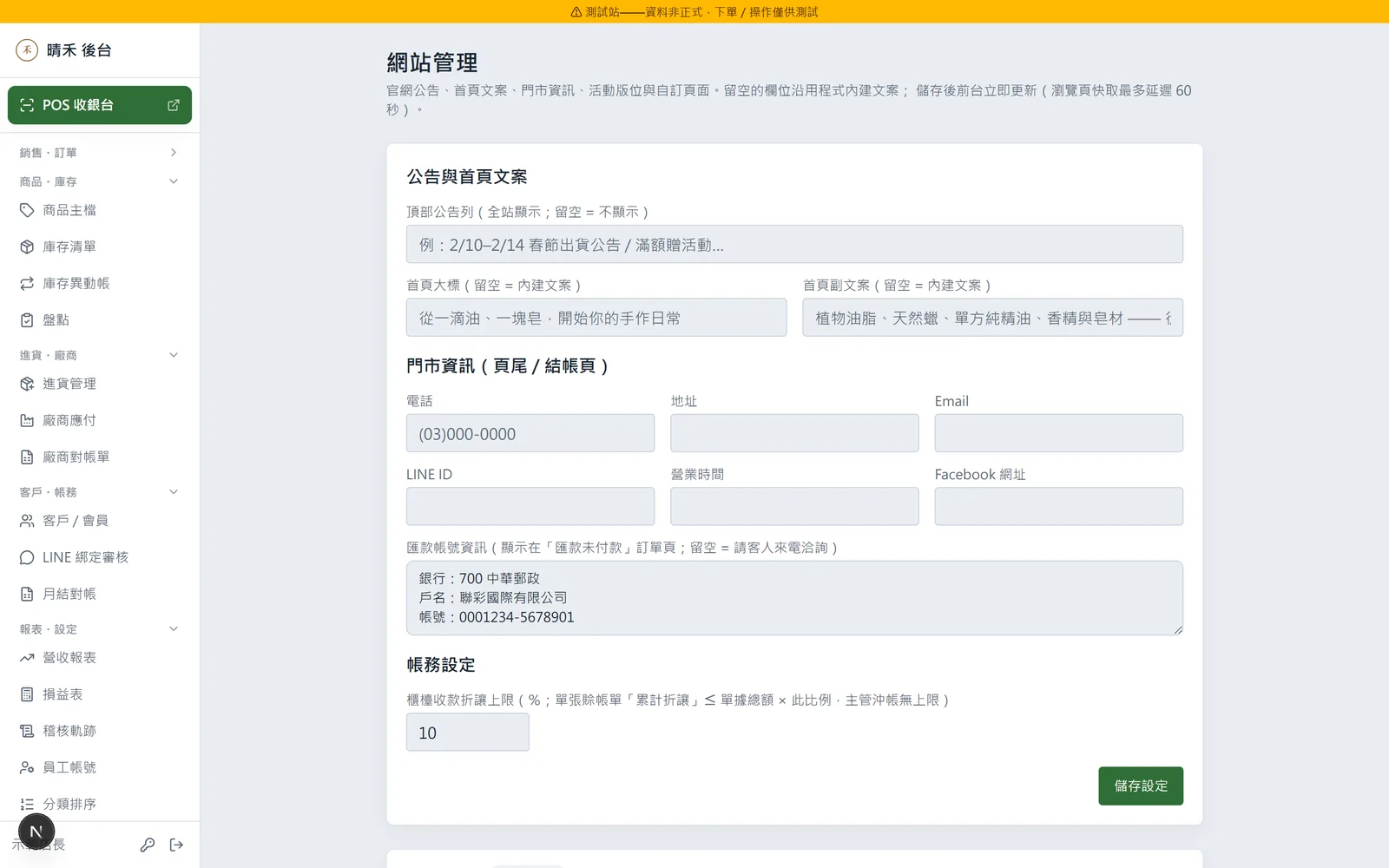The height and width of the screenshot is (868, 1389).
Task: Focus the 首頁大標 input field
Action: coord(596,318)
